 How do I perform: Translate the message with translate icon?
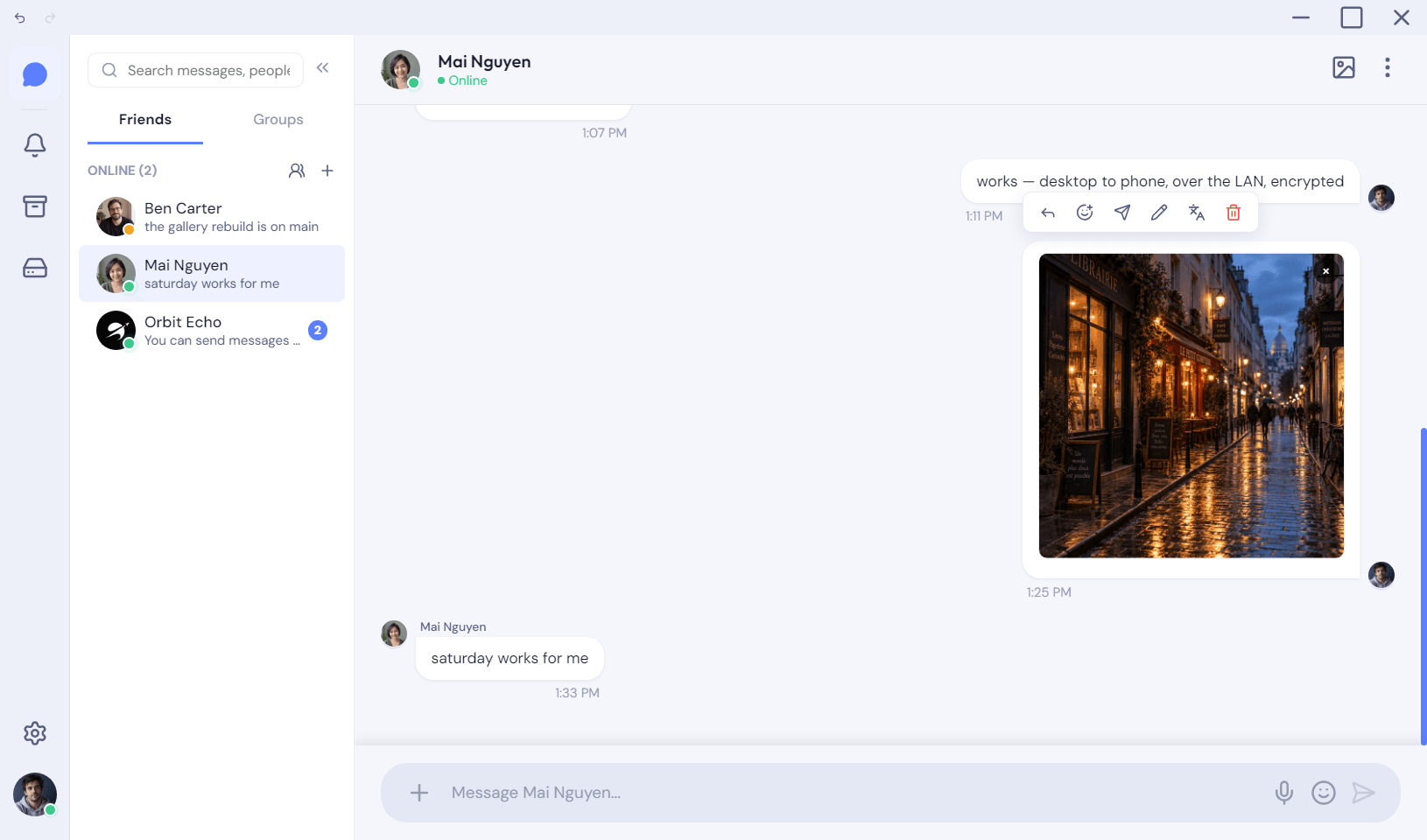(1197, 213)
